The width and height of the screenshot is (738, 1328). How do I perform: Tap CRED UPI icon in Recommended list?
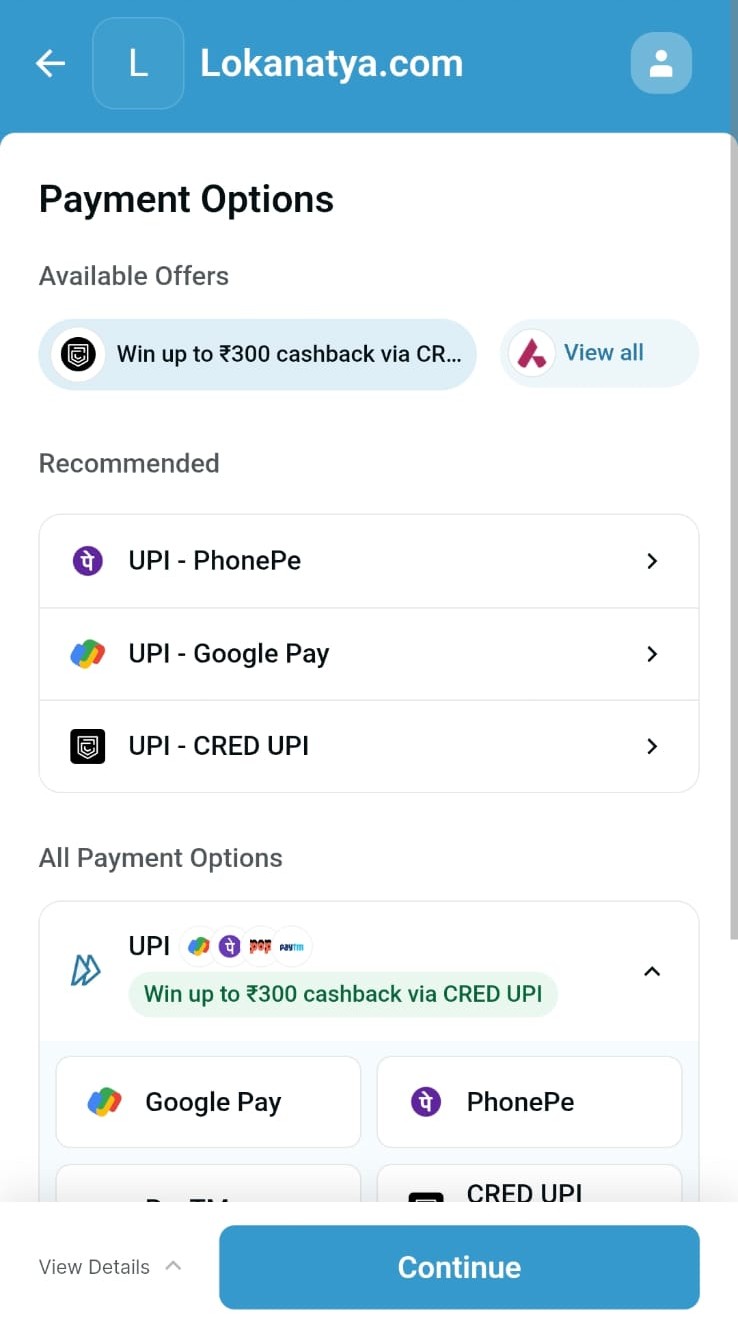click(x=88, y=746)
